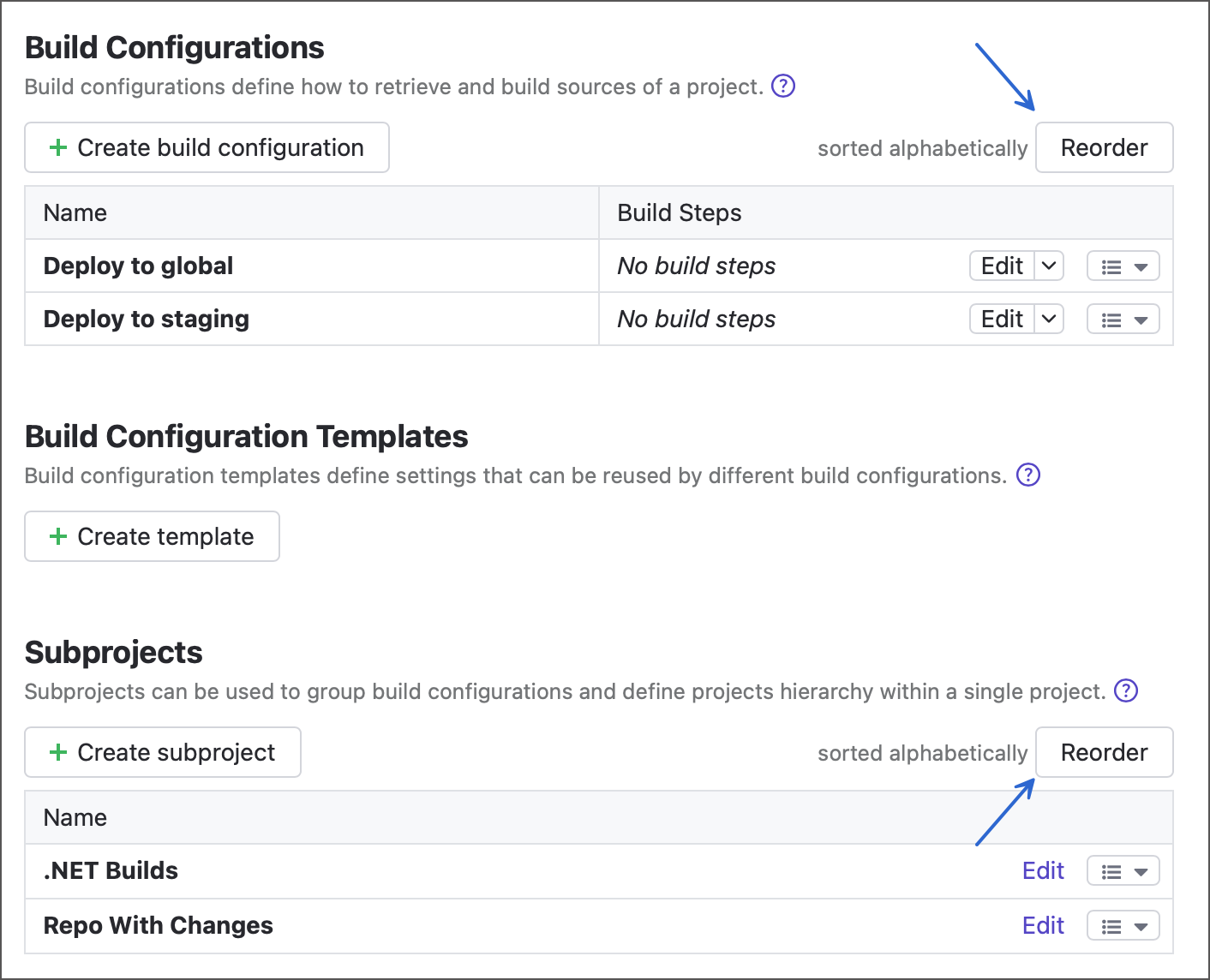This screenshot has height=980, width=1210.
Task: Open the Edit link for .NET Builds subproject
Action: (x=1043, y=870)
